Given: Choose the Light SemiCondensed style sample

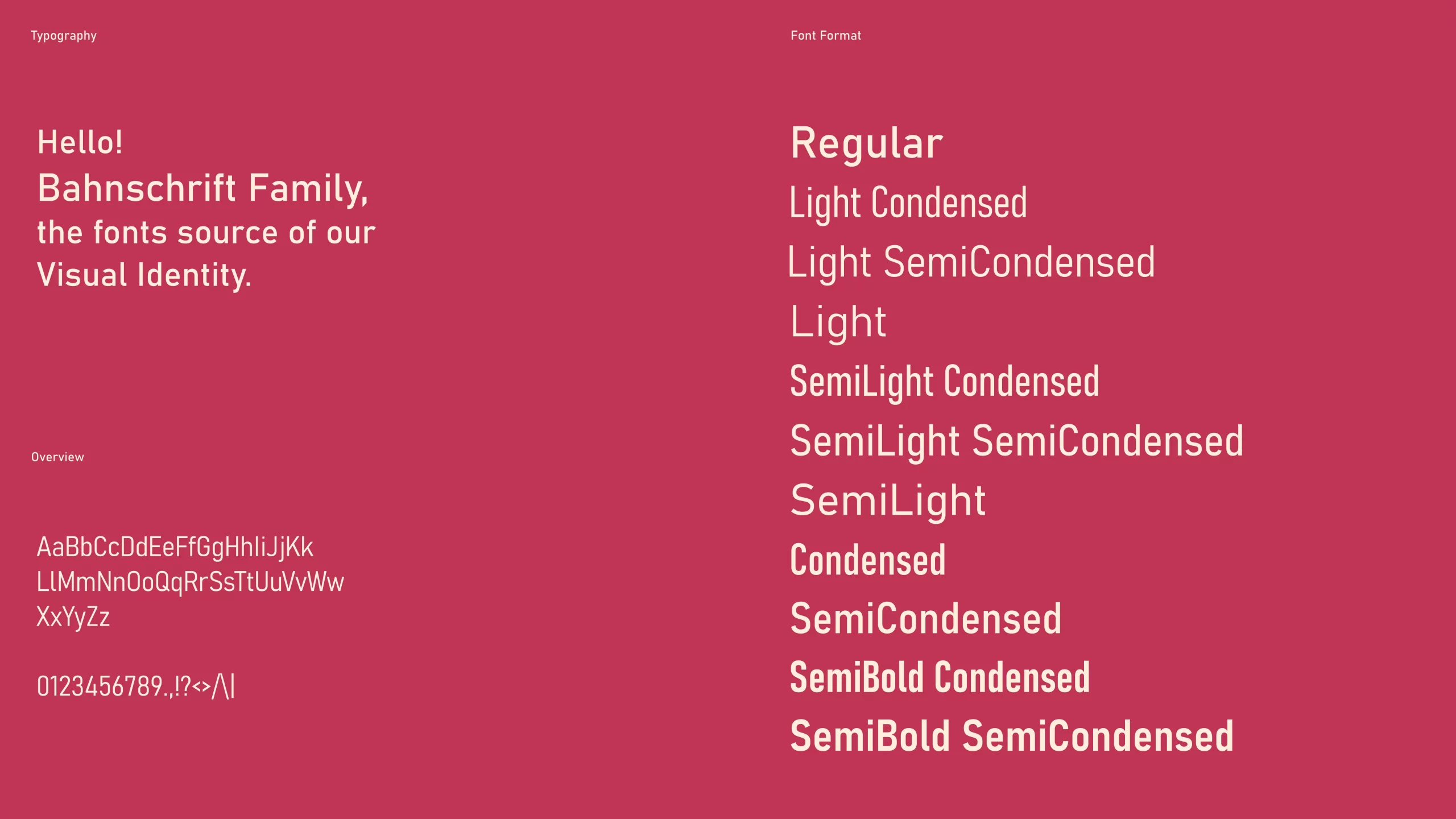Looking at the screenshot, I should click(971, 263).
